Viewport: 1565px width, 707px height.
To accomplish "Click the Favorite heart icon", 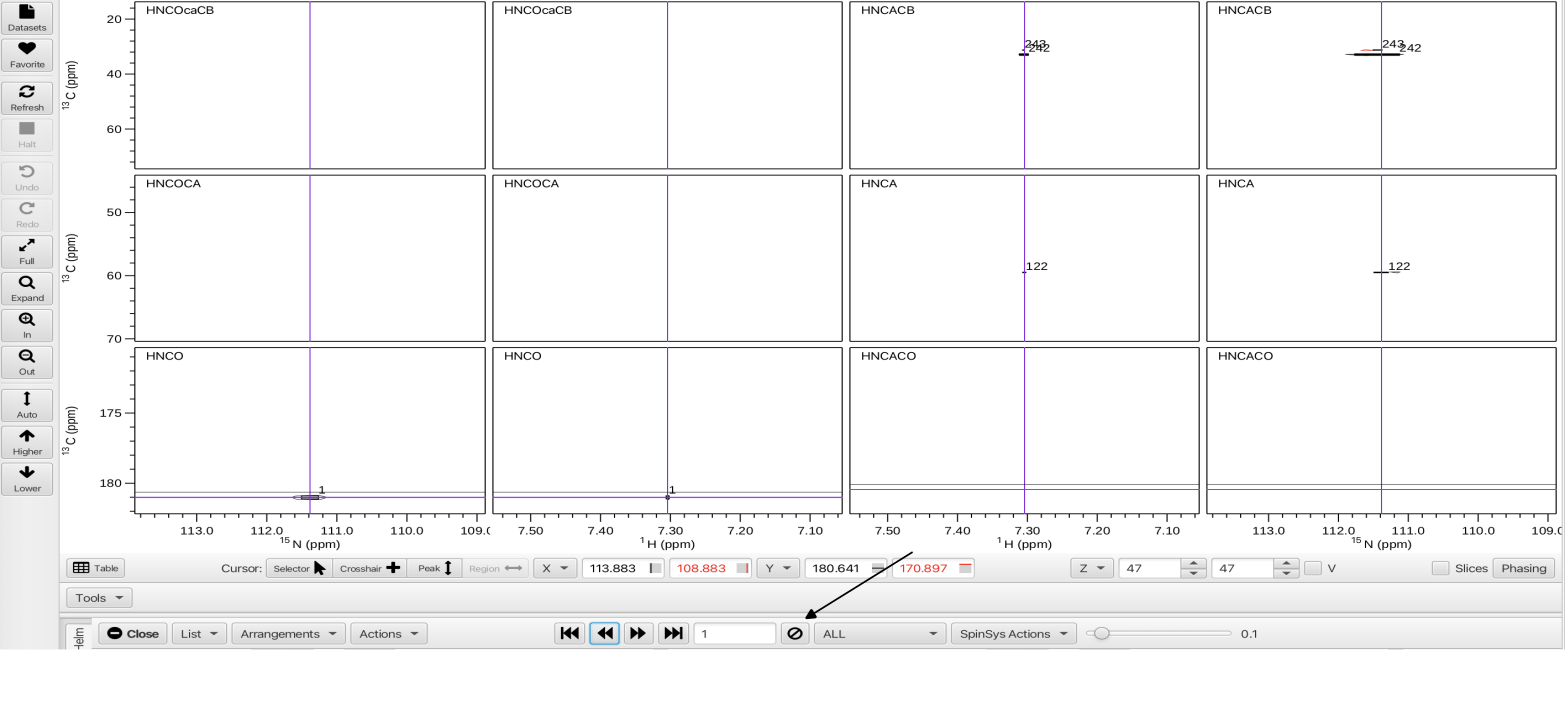I will point(27,54).
